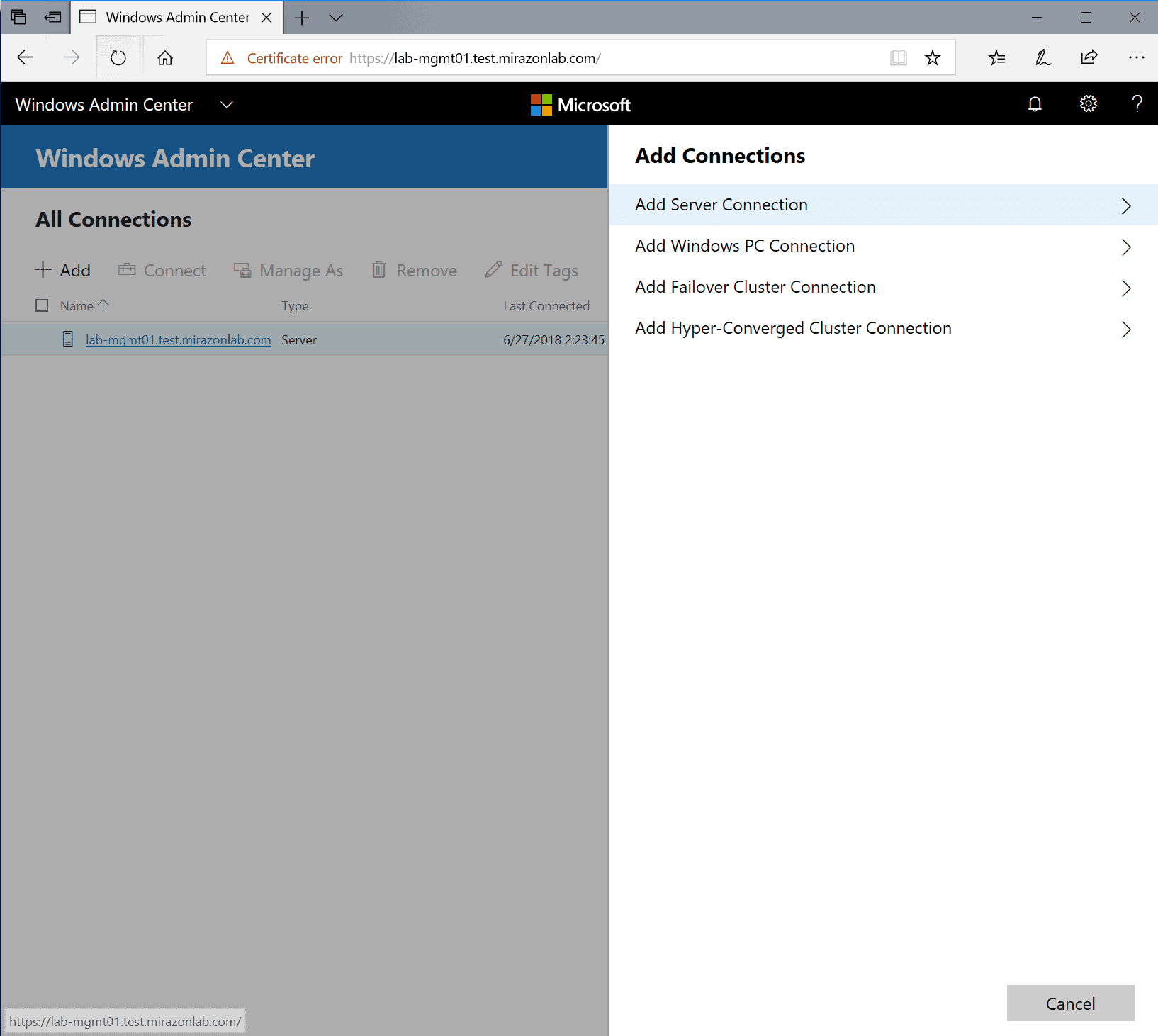Open the browser tab list chevron

click(x=336, y=18)
